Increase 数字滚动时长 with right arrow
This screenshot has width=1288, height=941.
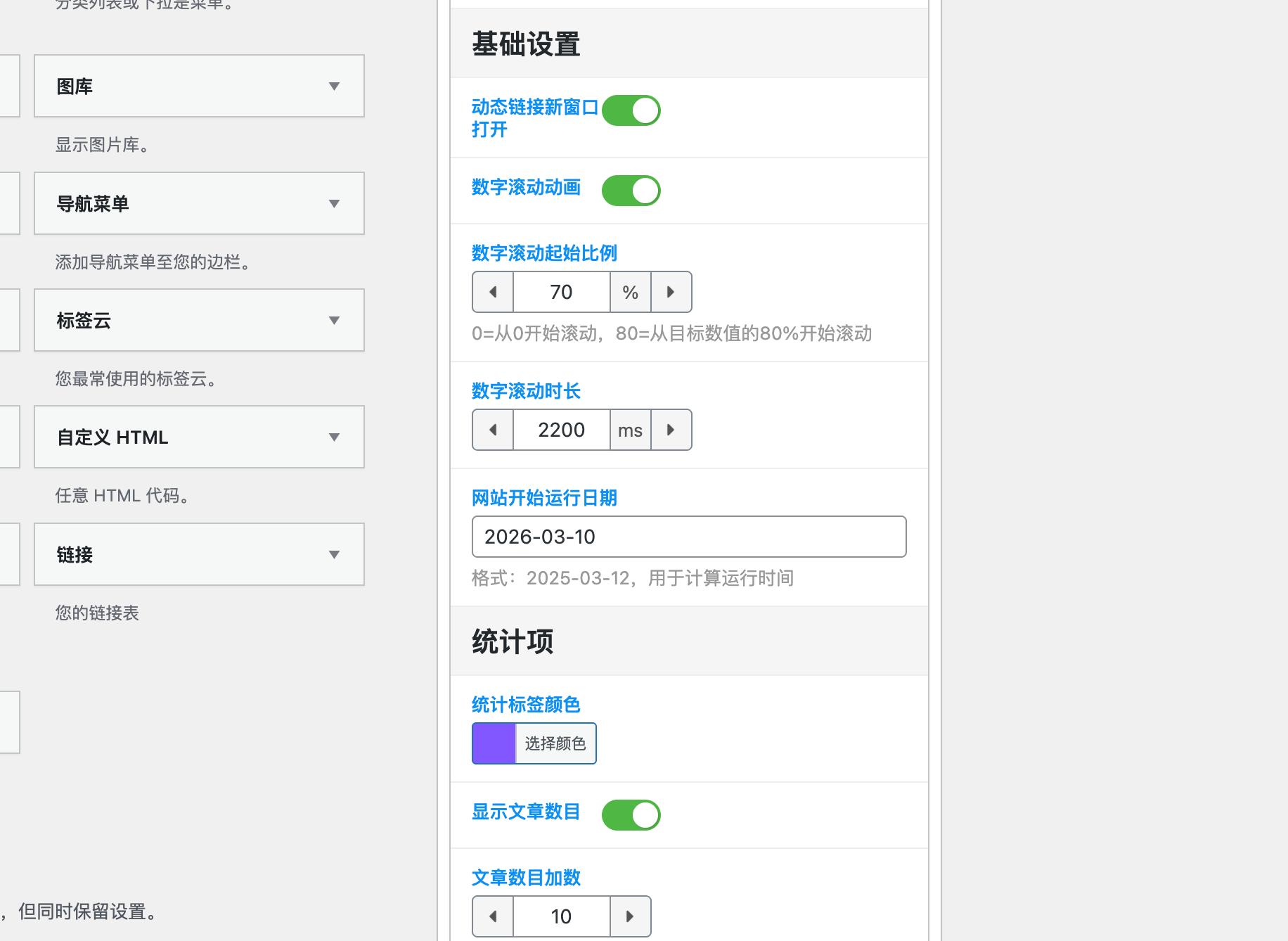point(671,430)
